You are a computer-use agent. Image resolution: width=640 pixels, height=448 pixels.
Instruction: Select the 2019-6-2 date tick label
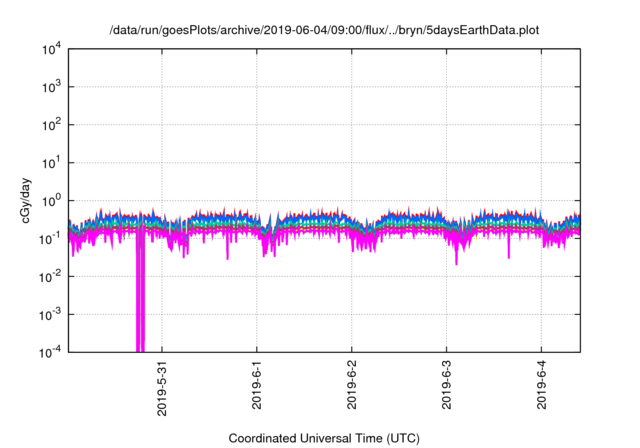[x=351, y=384]
